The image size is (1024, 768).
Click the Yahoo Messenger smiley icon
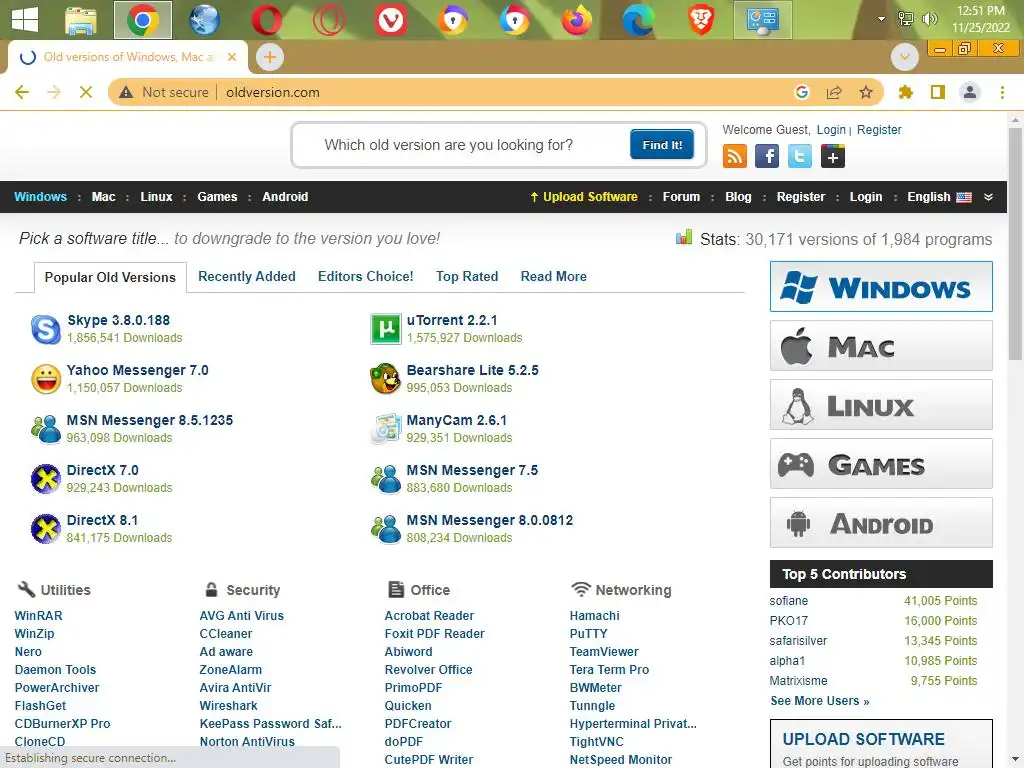(x=46, y=379)
